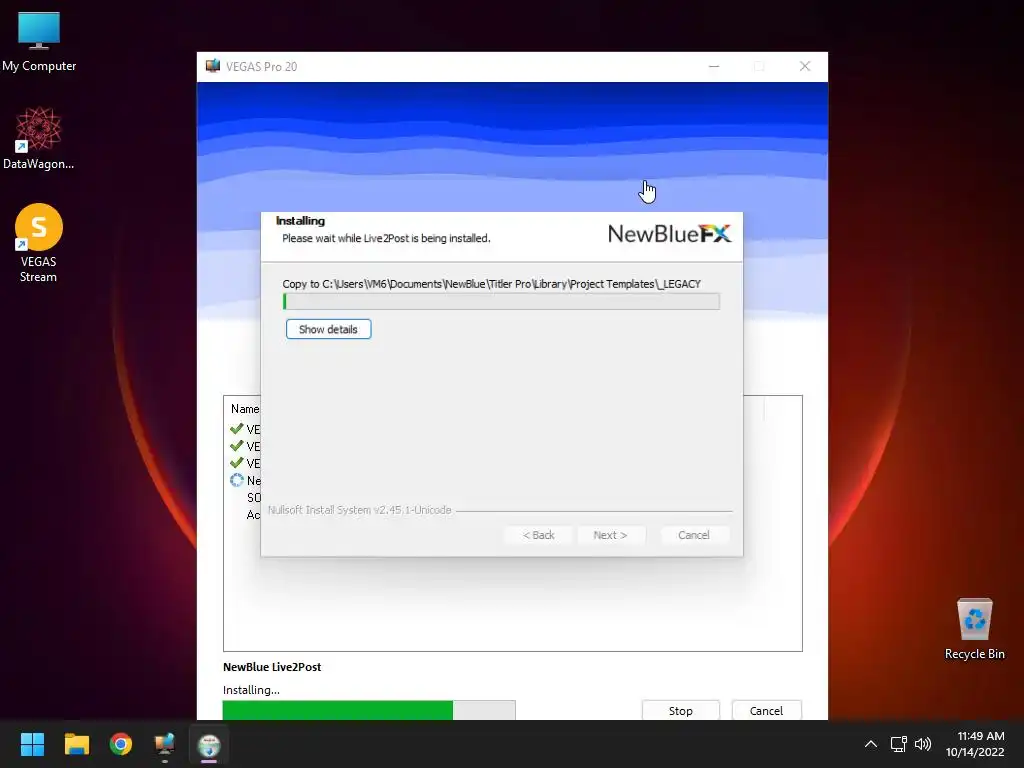Image resolution: width=1024 pixels, height=768 pixels.
Task: Click the Stop button in VEGAS Pro installer
Action: tap(680, 711)
